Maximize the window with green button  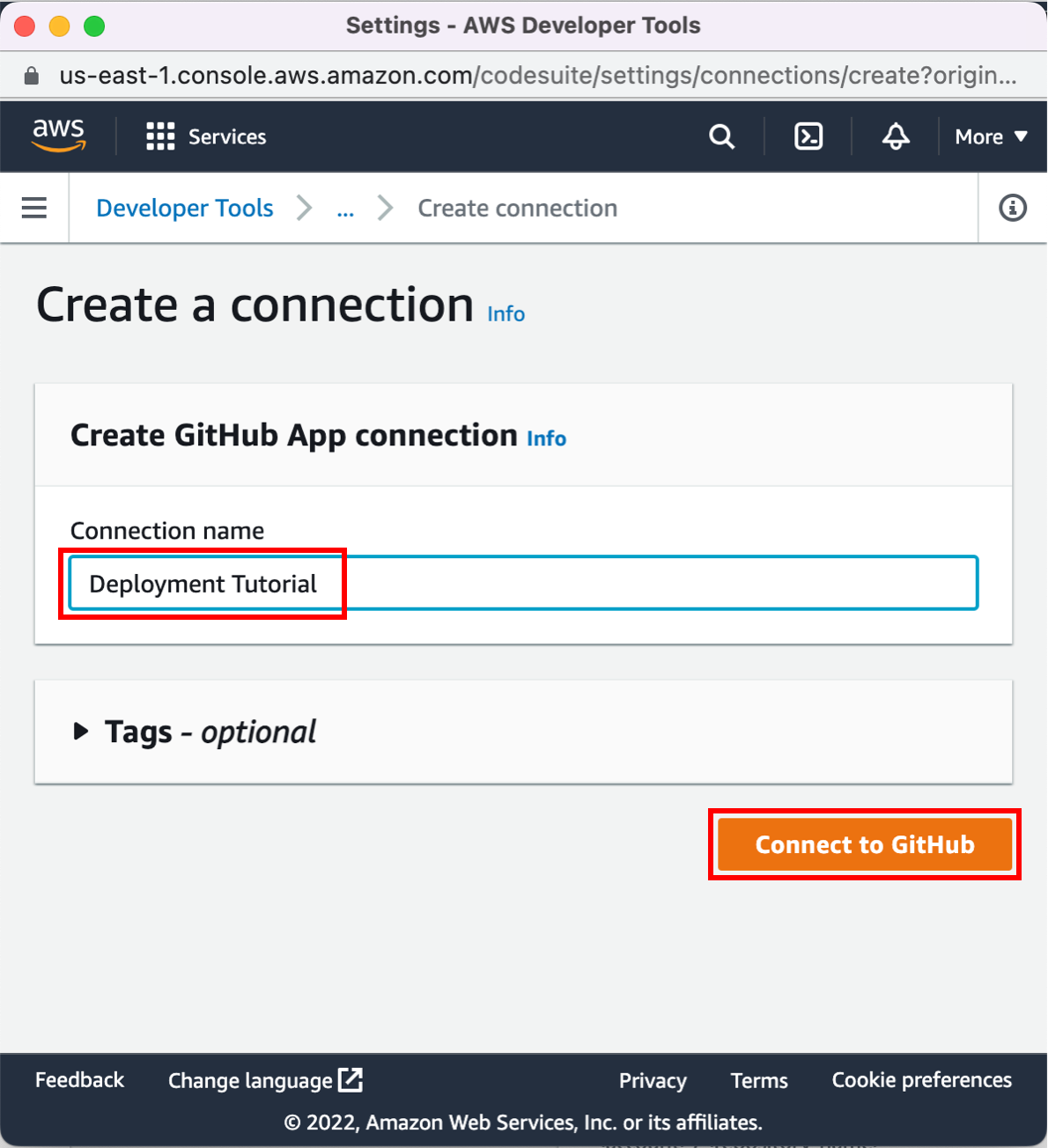coord(94,26)
